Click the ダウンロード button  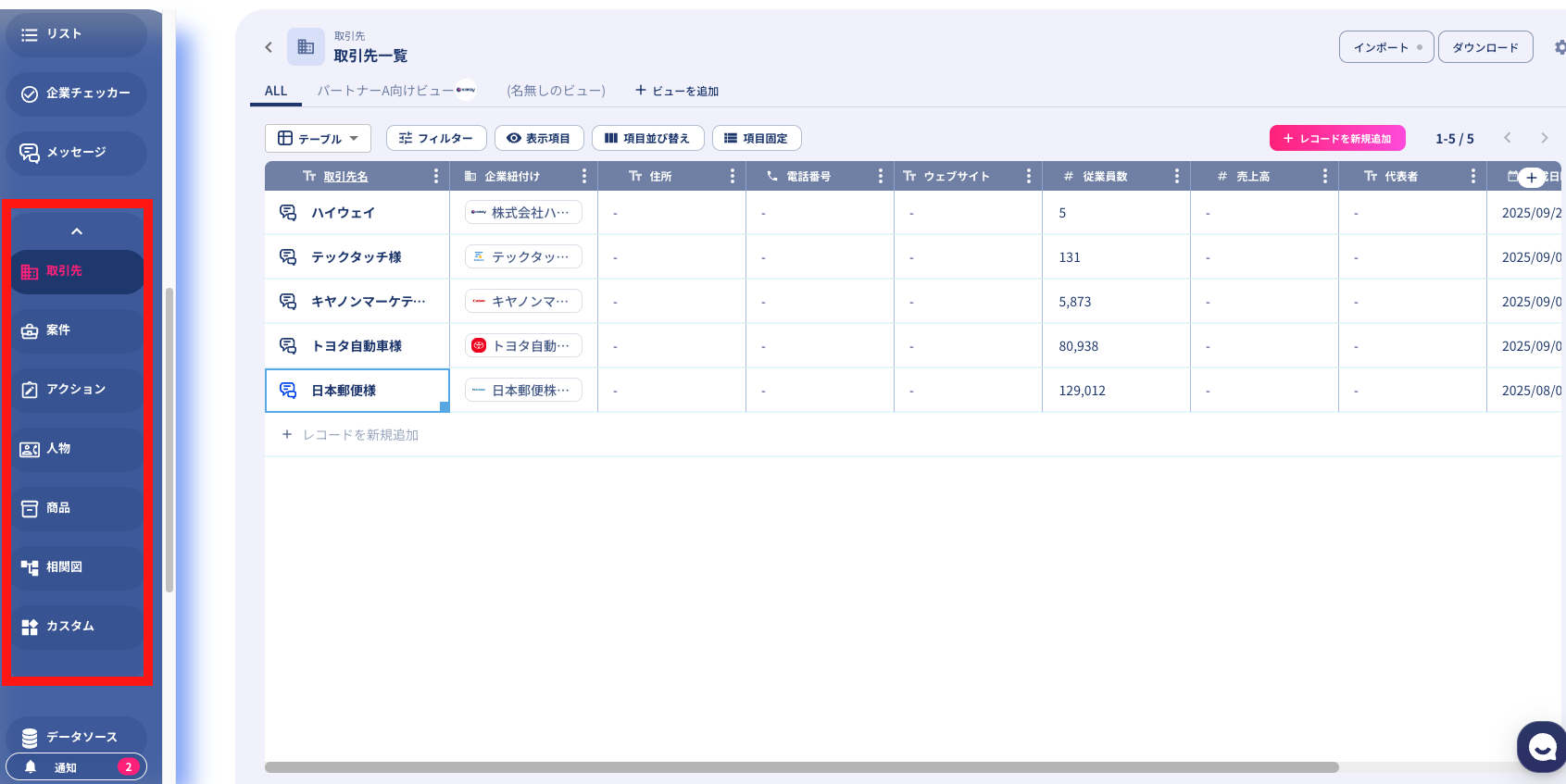(x=1485, y=47)
